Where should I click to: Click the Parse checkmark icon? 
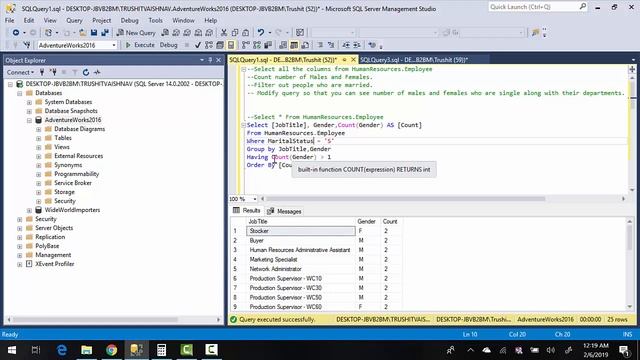pyautogui.click(x=198, y=45)
